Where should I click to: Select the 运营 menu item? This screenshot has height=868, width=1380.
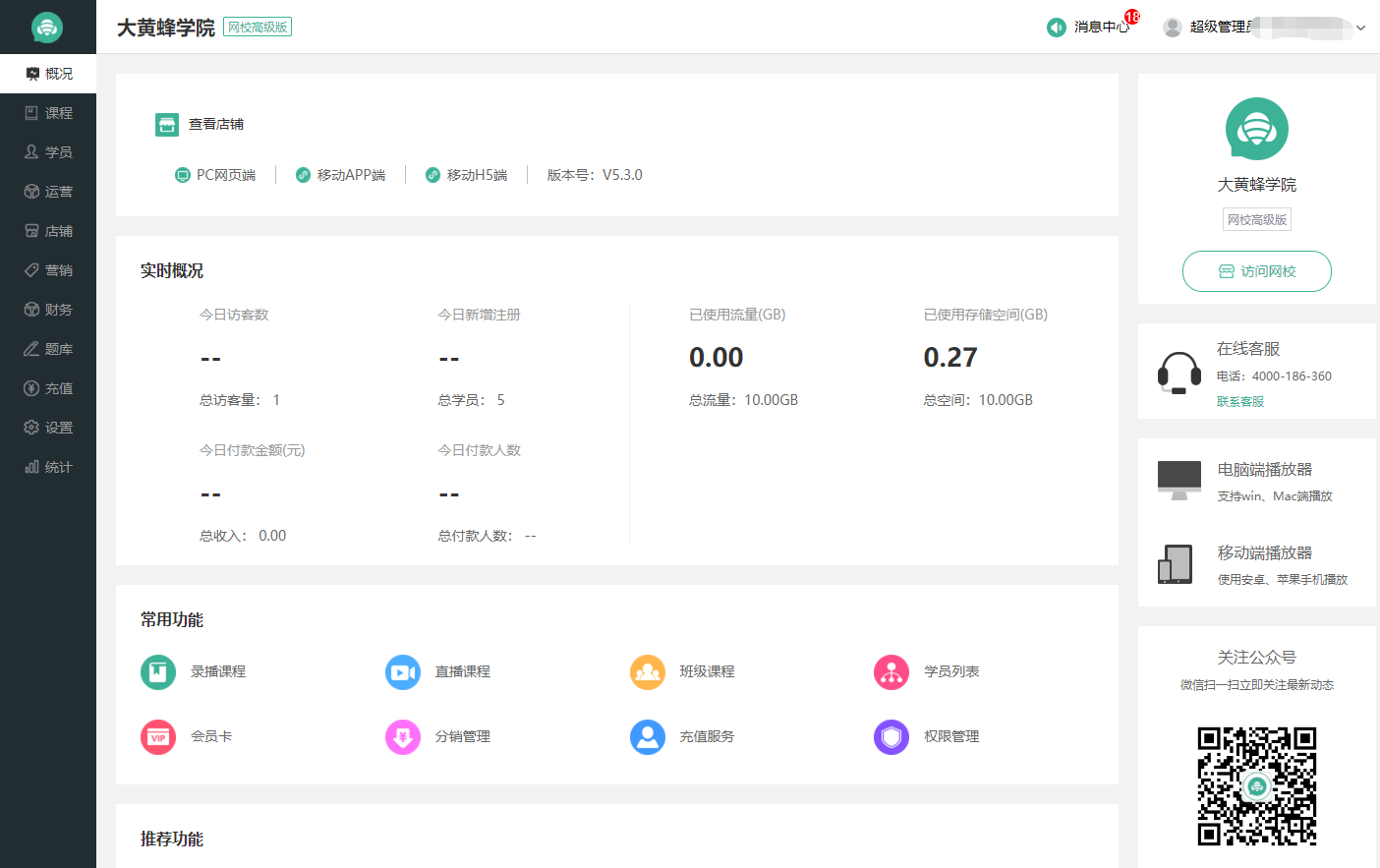point(48,192)
